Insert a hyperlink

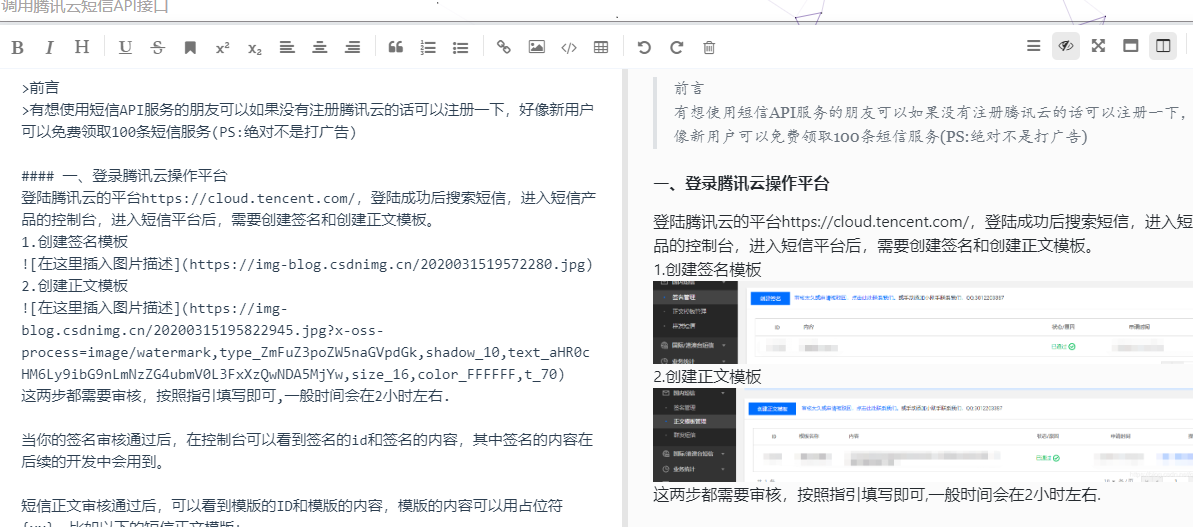pos(504,47)
